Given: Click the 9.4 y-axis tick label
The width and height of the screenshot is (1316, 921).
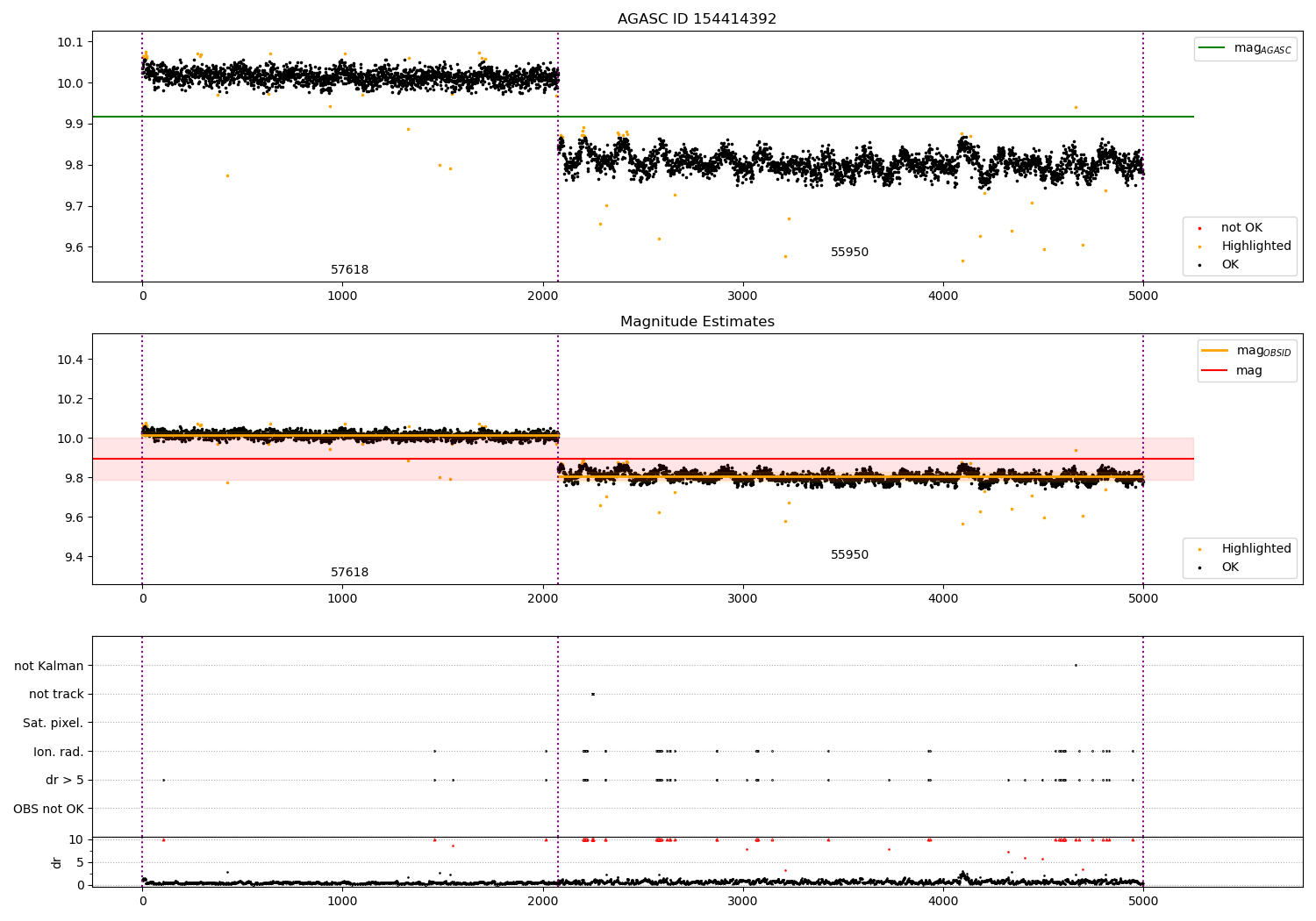Looking at the screenshot, I should [75, 557].
